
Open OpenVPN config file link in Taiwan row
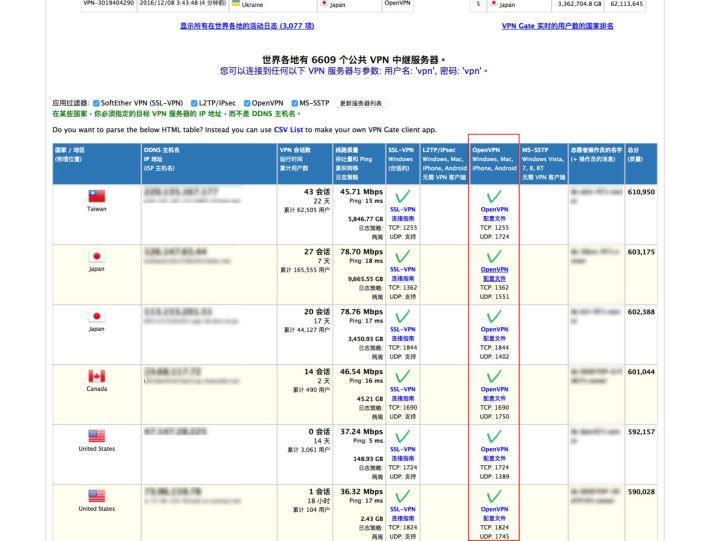[494, 214]
